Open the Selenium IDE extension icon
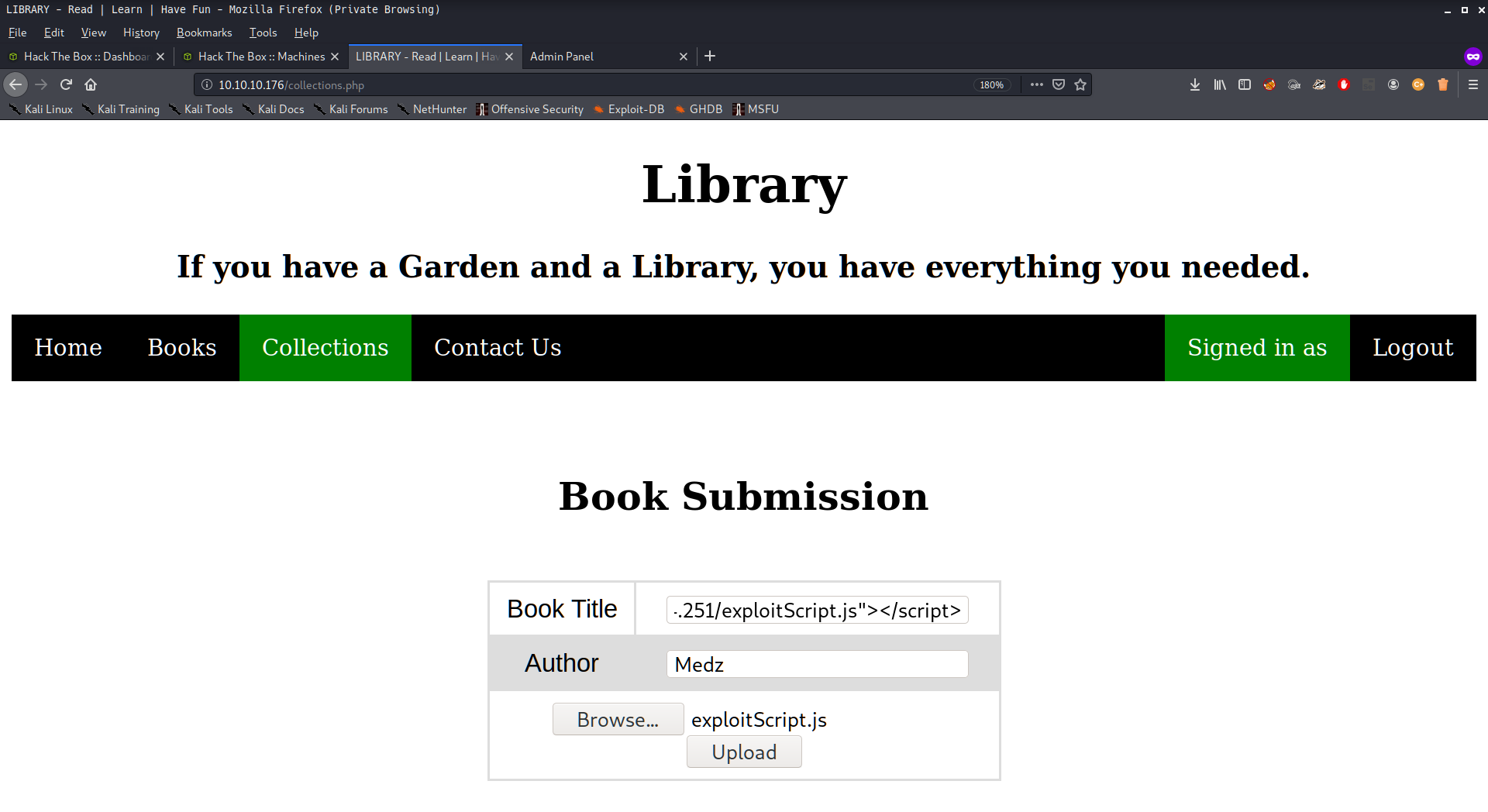 (x=1369, y=84)
